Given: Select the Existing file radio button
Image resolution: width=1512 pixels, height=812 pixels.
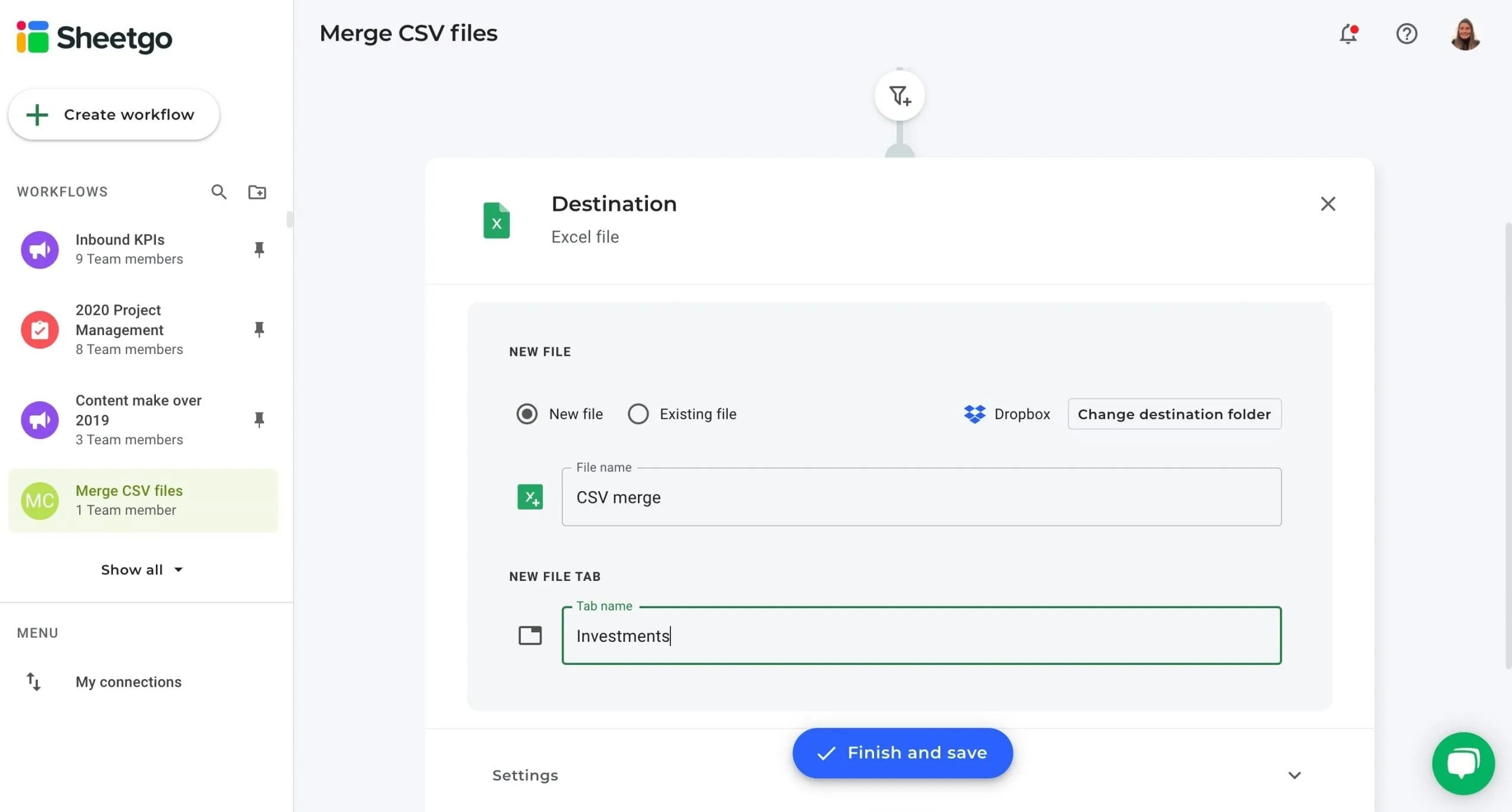Looking at the screenshot, I should [638, 414].
